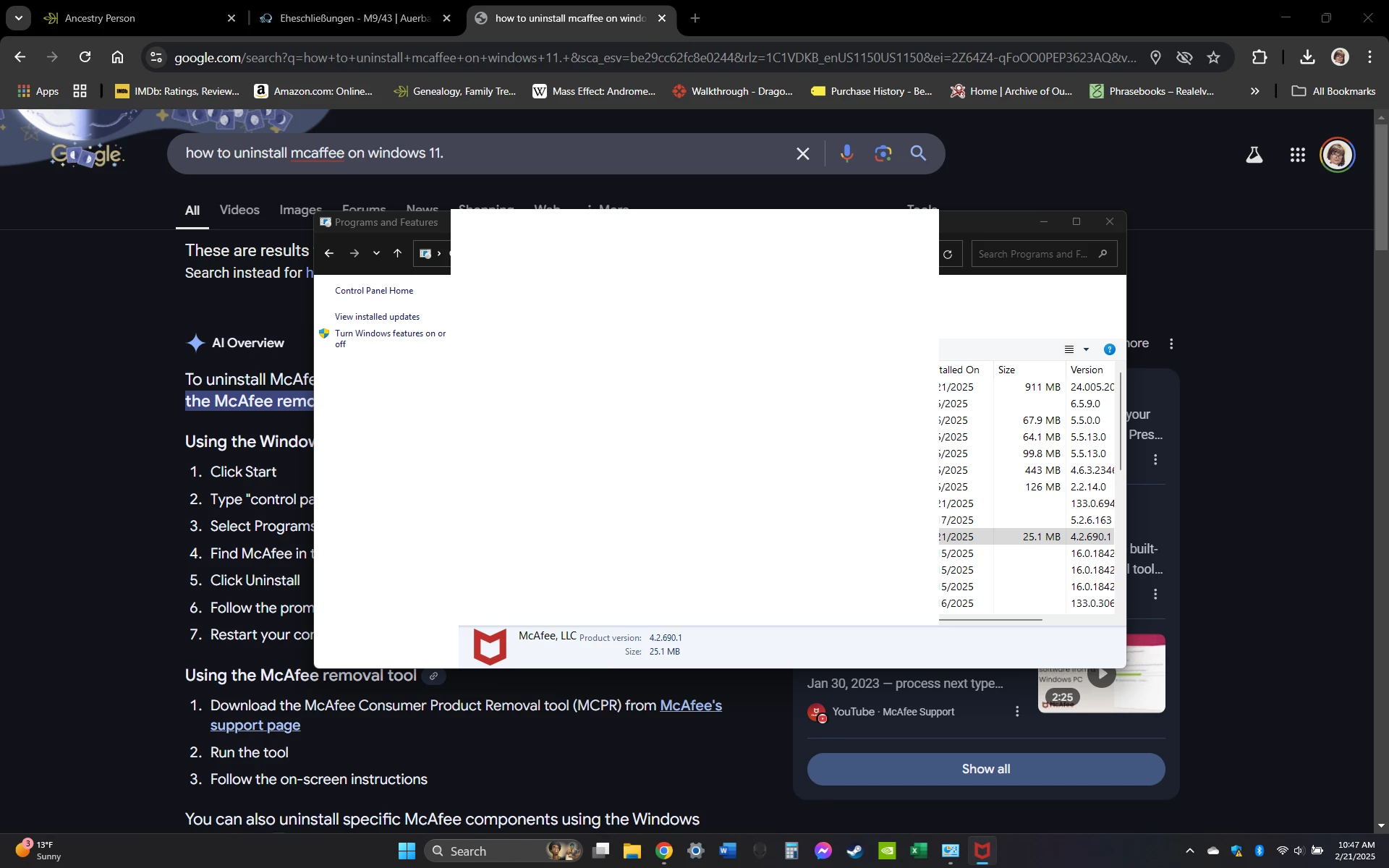The width and height of the screenshot is (1389, 868).
Task: Open the recent locations dropdown chevron
Action: point(376,253)
